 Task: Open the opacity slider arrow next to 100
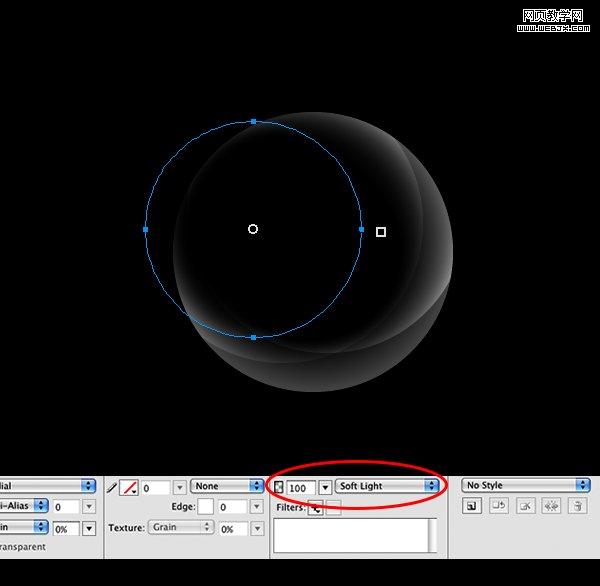(x=325, y=487)
